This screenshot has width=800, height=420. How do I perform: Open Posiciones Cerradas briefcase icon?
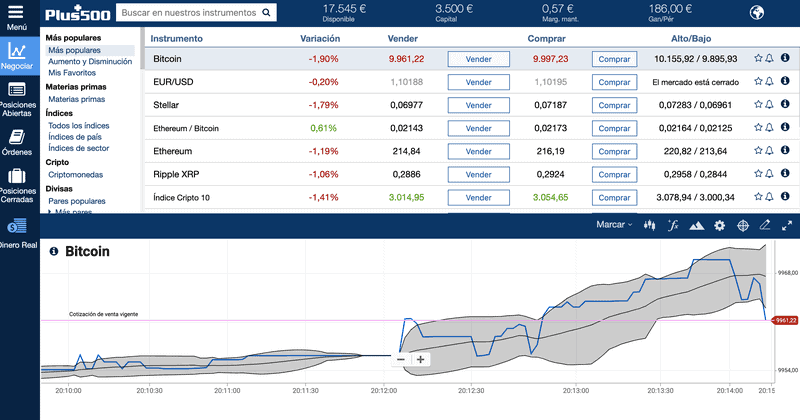[x=17, y=176]
